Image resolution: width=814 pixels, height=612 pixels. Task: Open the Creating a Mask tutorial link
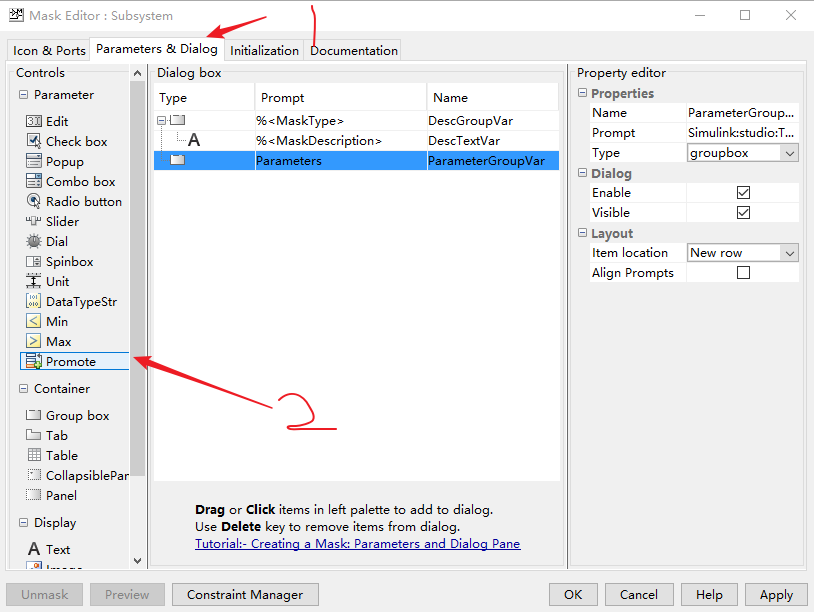coord(358,543)
